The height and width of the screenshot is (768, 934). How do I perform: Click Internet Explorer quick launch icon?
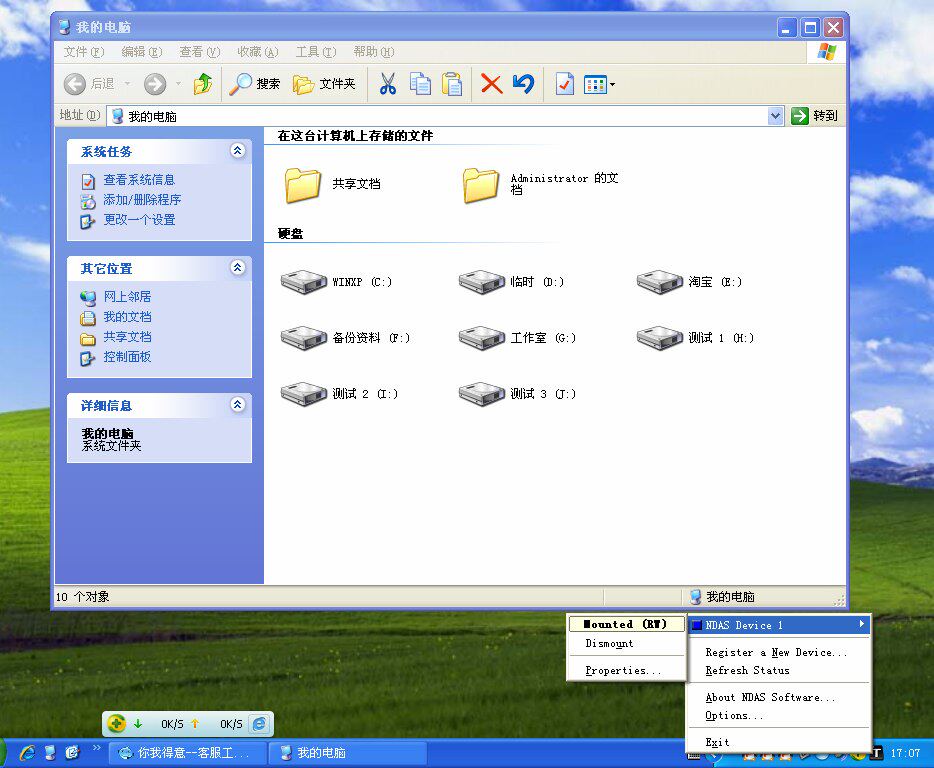coord(27,753)
